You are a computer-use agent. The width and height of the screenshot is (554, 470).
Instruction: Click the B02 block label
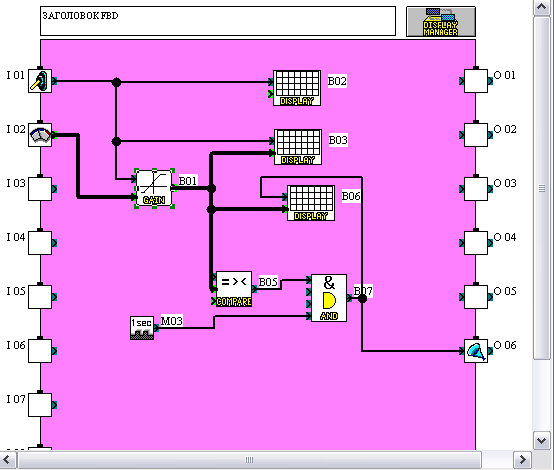click(x=337, y=81)
